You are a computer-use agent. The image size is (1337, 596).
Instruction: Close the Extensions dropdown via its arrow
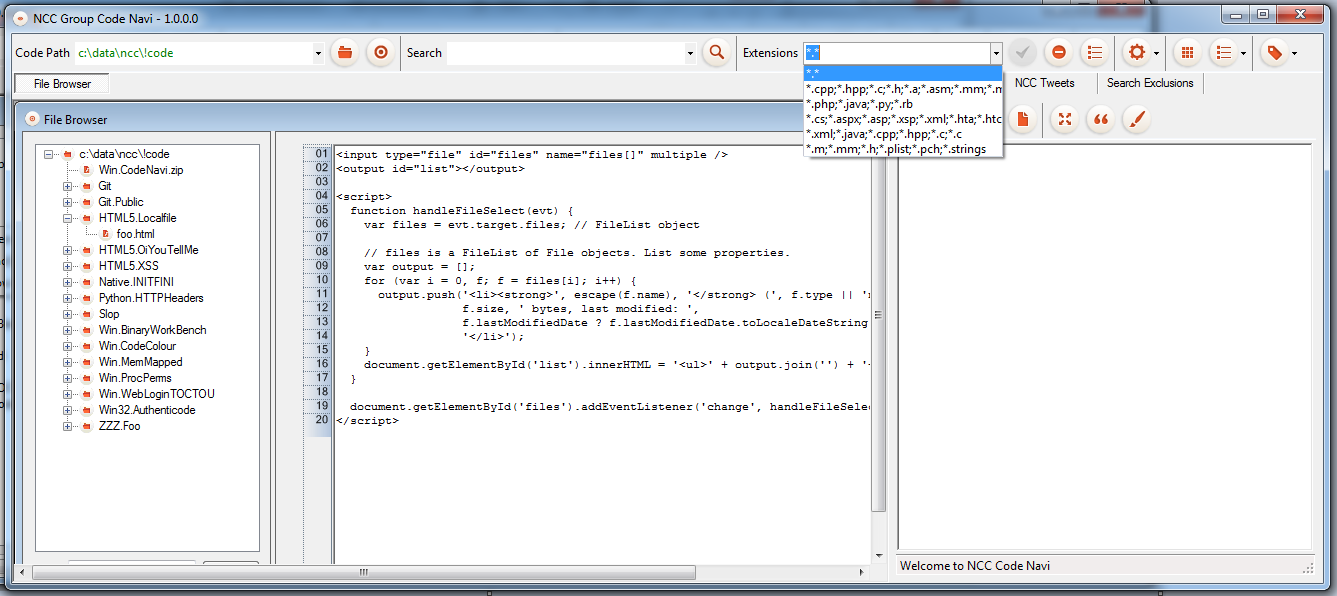pyautogui.click(x=996, y=53)
